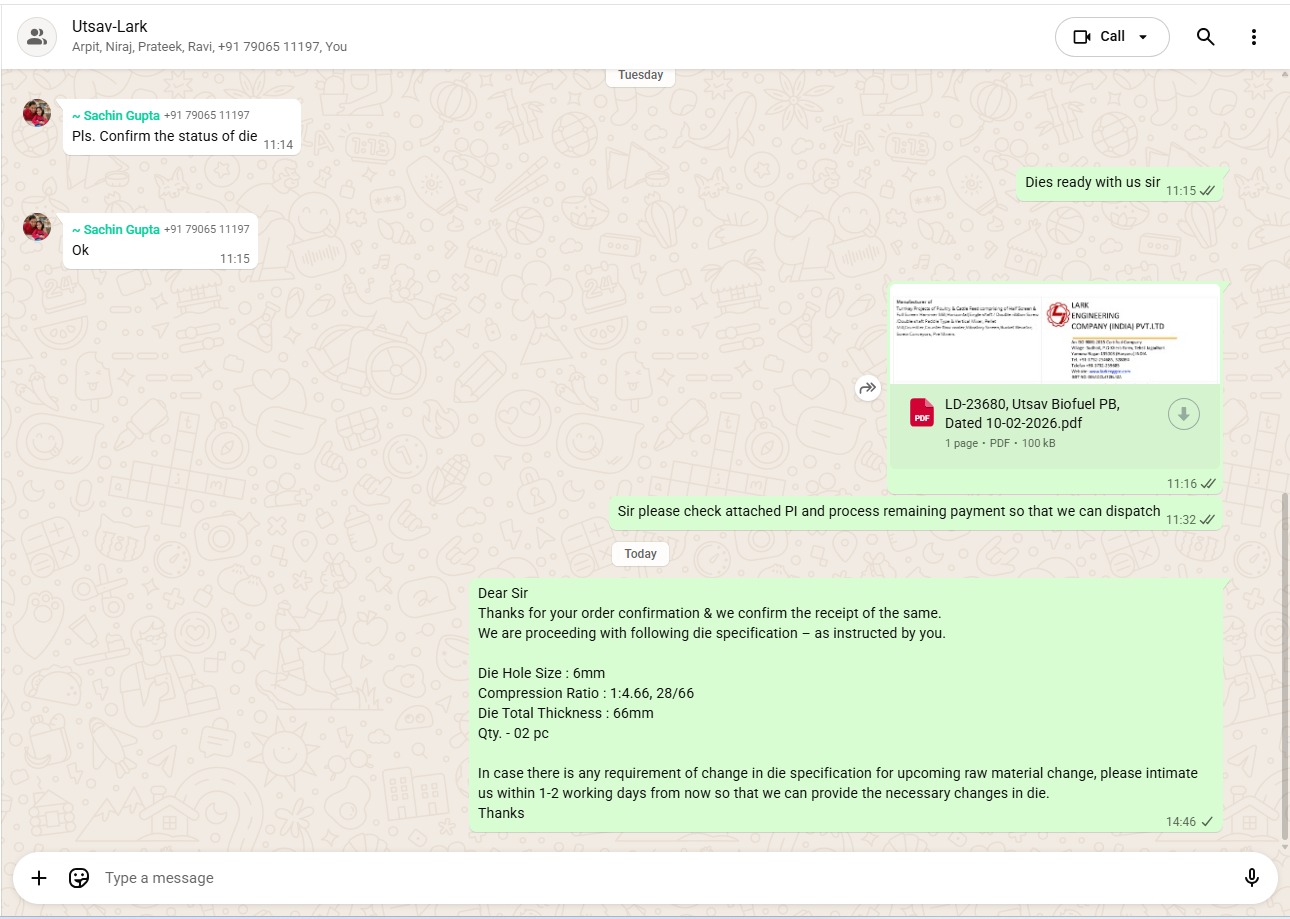The image size is (1290, 919).
Task: Click the red PDF file icon
Action: [921, 413]
